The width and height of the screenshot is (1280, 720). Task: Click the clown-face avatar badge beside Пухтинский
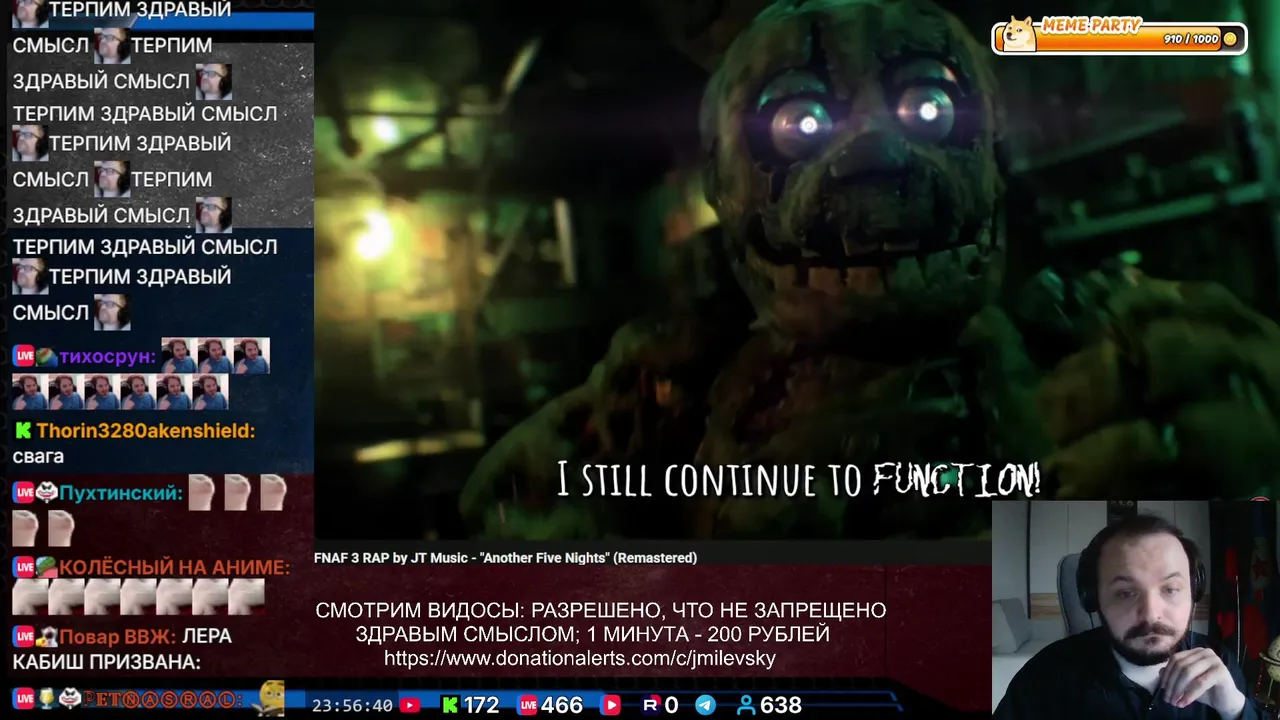[46, 492]
